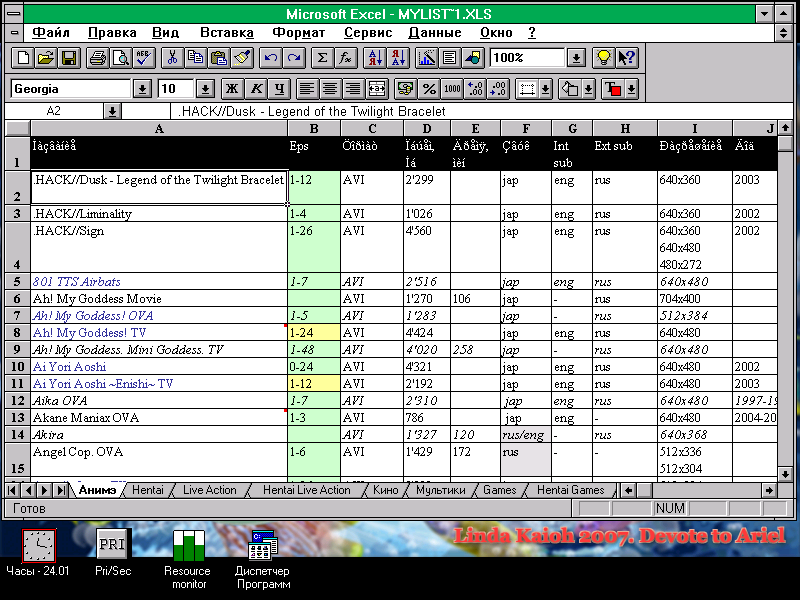Screen dimensions: 800x600
Task: Jump to the first sheet tab
Action: pyautogui.click(x=12, y=490)
